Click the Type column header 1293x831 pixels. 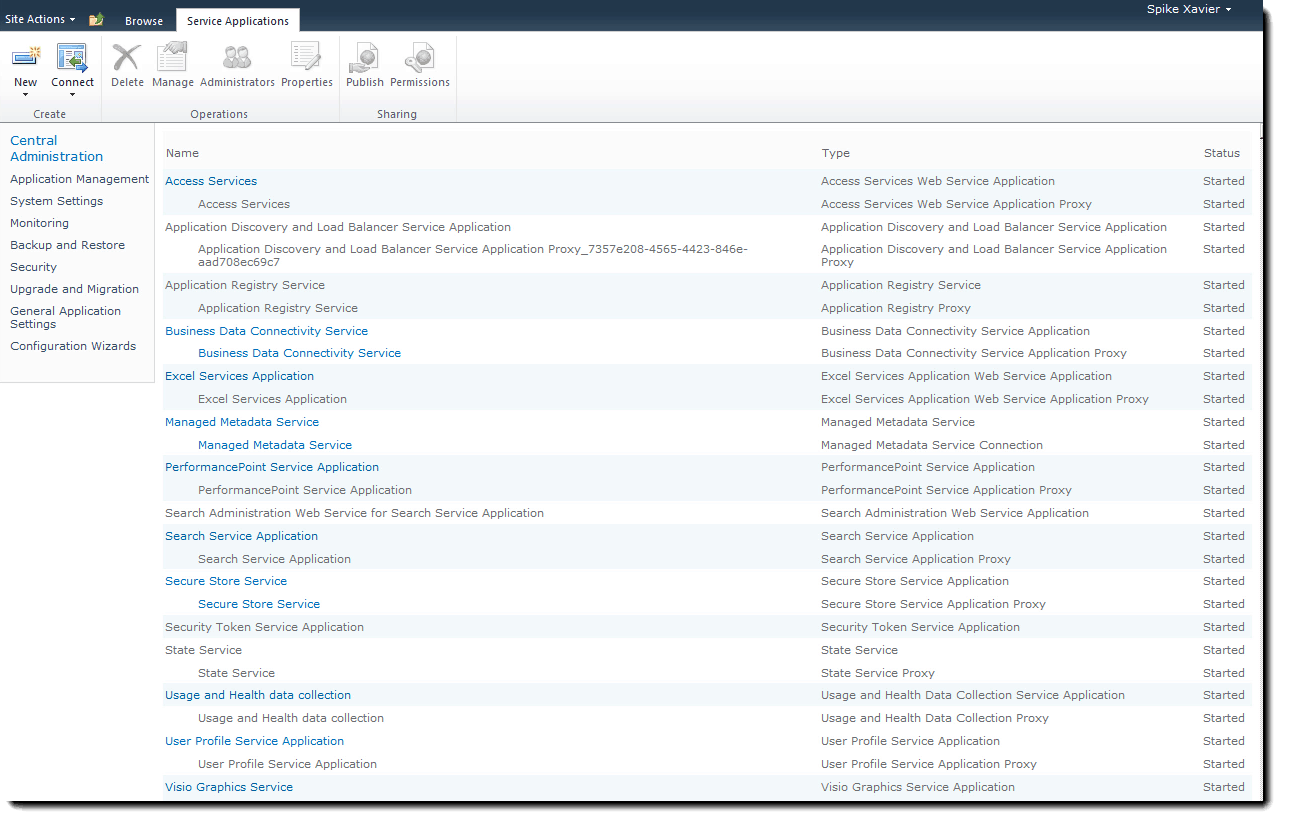pos(835,153)
